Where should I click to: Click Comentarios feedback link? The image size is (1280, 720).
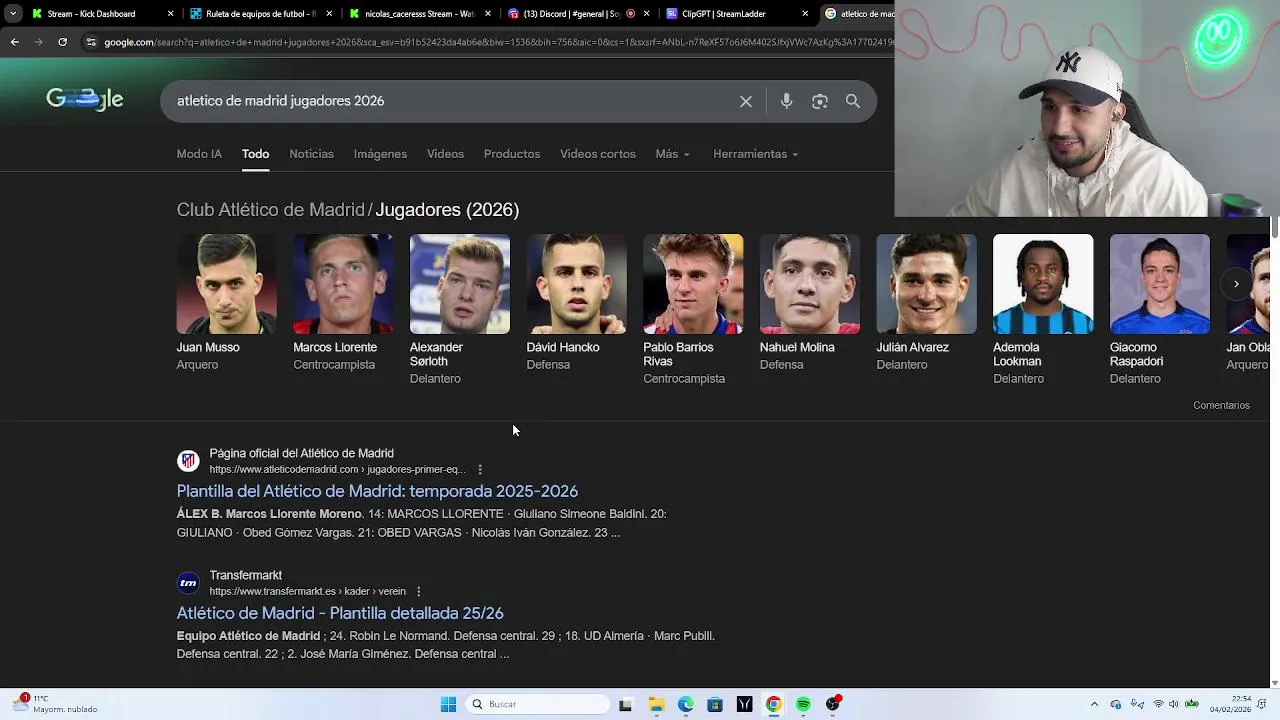[1221, 405]
